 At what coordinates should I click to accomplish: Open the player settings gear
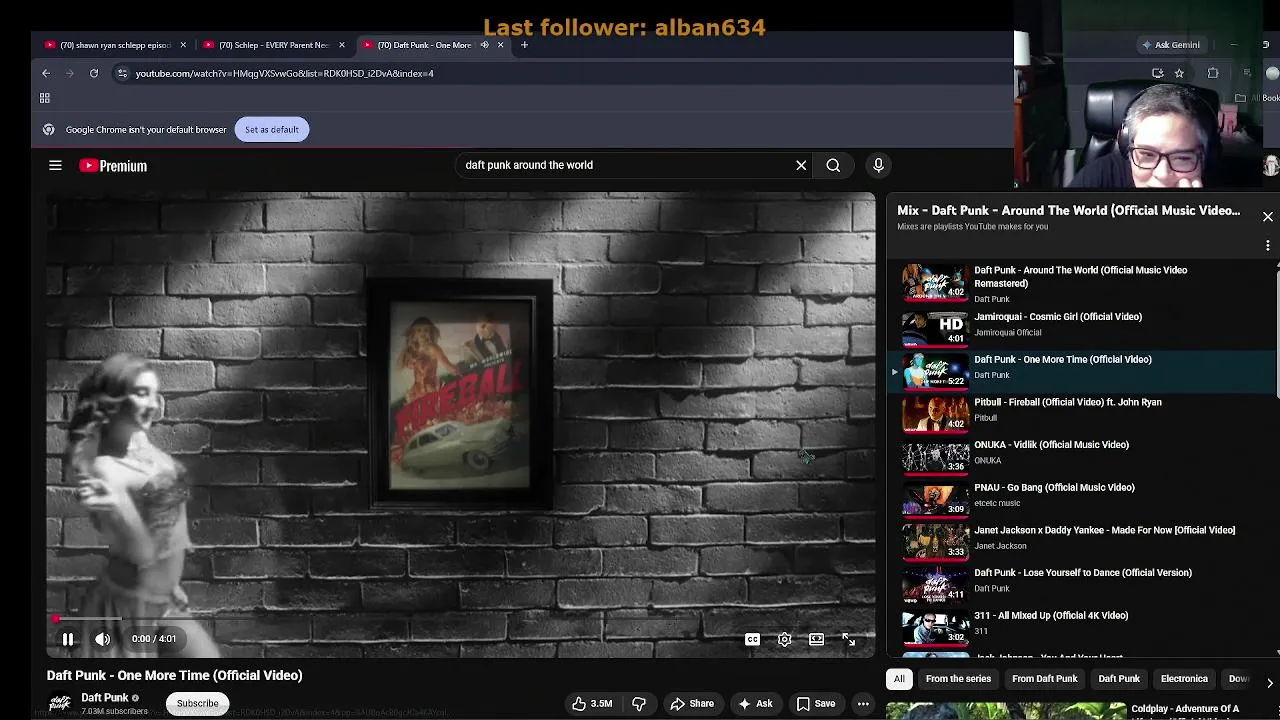pyautogui.click(x=785, y=639)
